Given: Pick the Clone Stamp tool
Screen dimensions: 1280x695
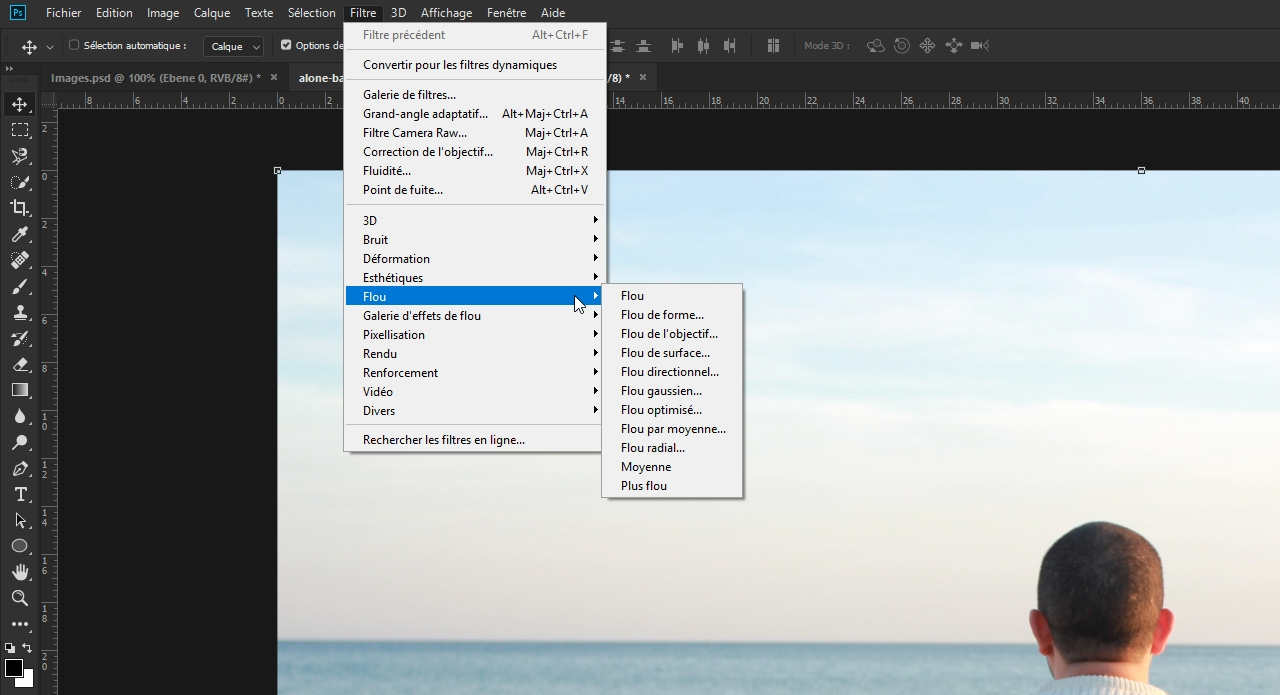Looking at the screenshot, I should (19, 312).
